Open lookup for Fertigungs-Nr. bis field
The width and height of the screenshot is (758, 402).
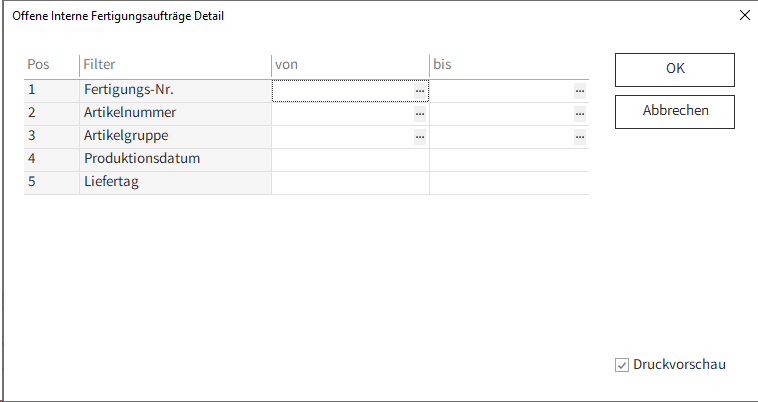coord(579,91)
